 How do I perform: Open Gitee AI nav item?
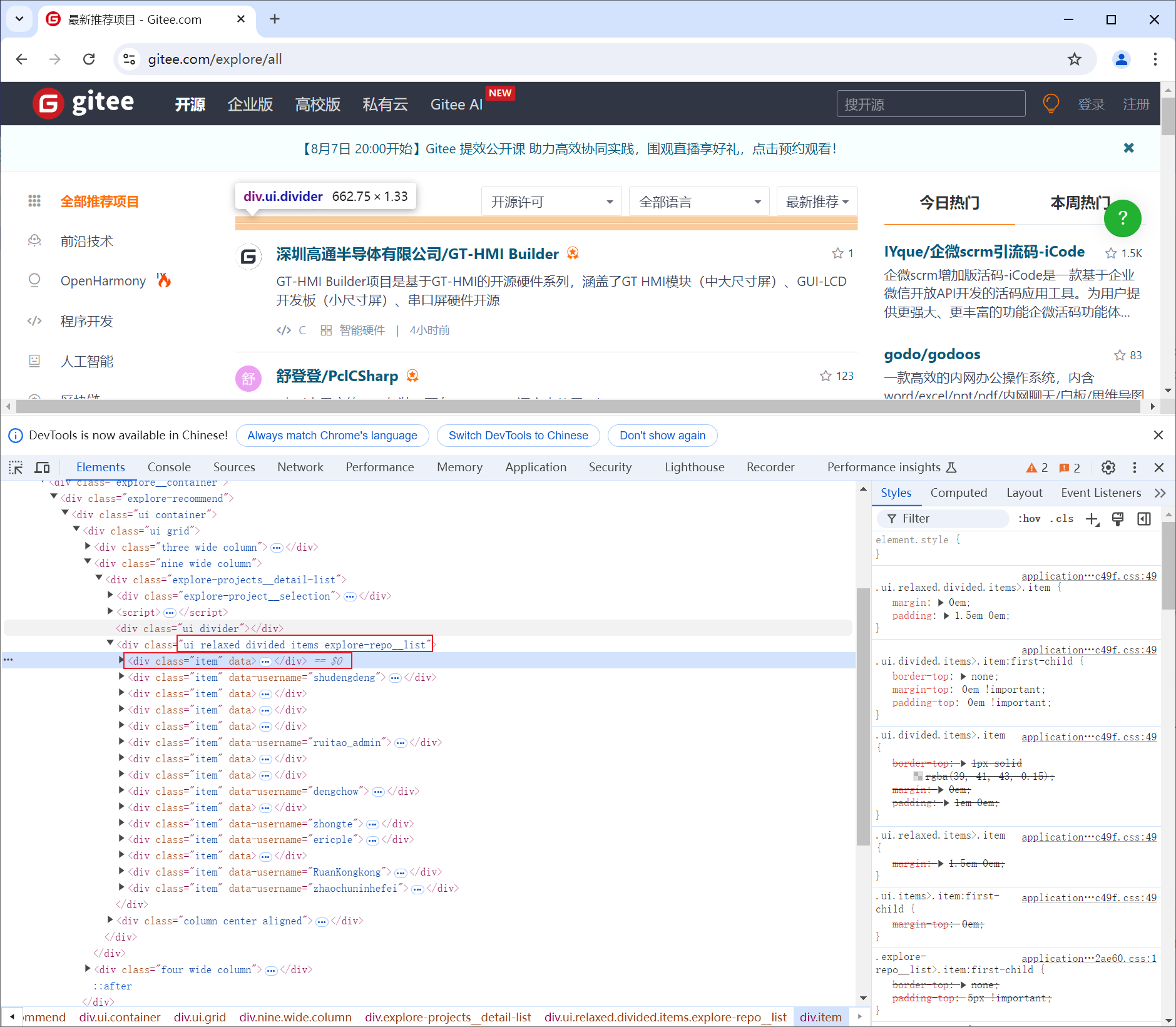pos(456,105)
